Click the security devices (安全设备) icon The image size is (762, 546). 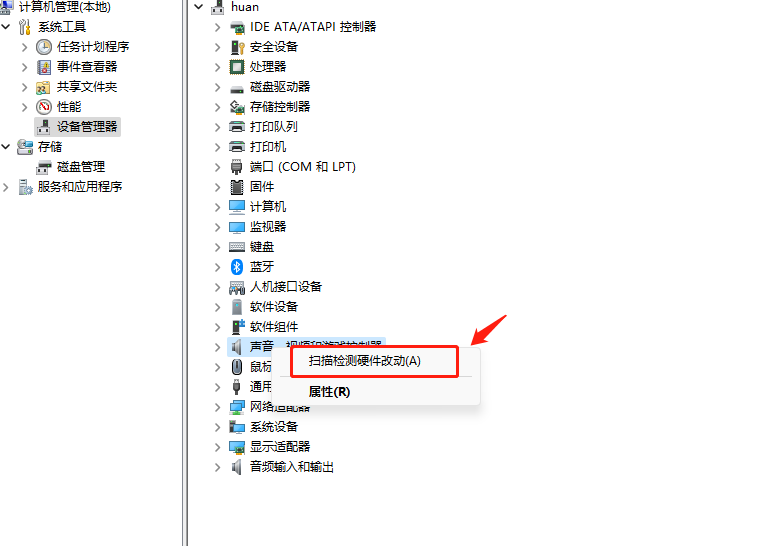coord(237,47)
